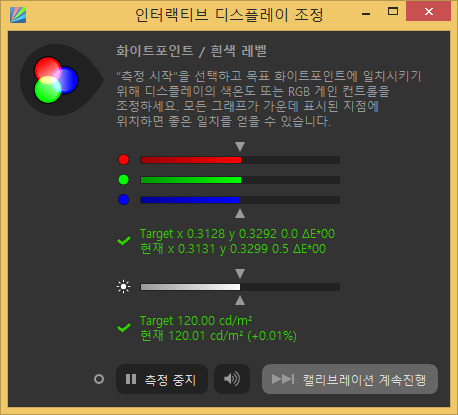Click the down marker above the luminance bar
Screen dimensions: 458x415
pyautogui.click(x=240, y=274)
